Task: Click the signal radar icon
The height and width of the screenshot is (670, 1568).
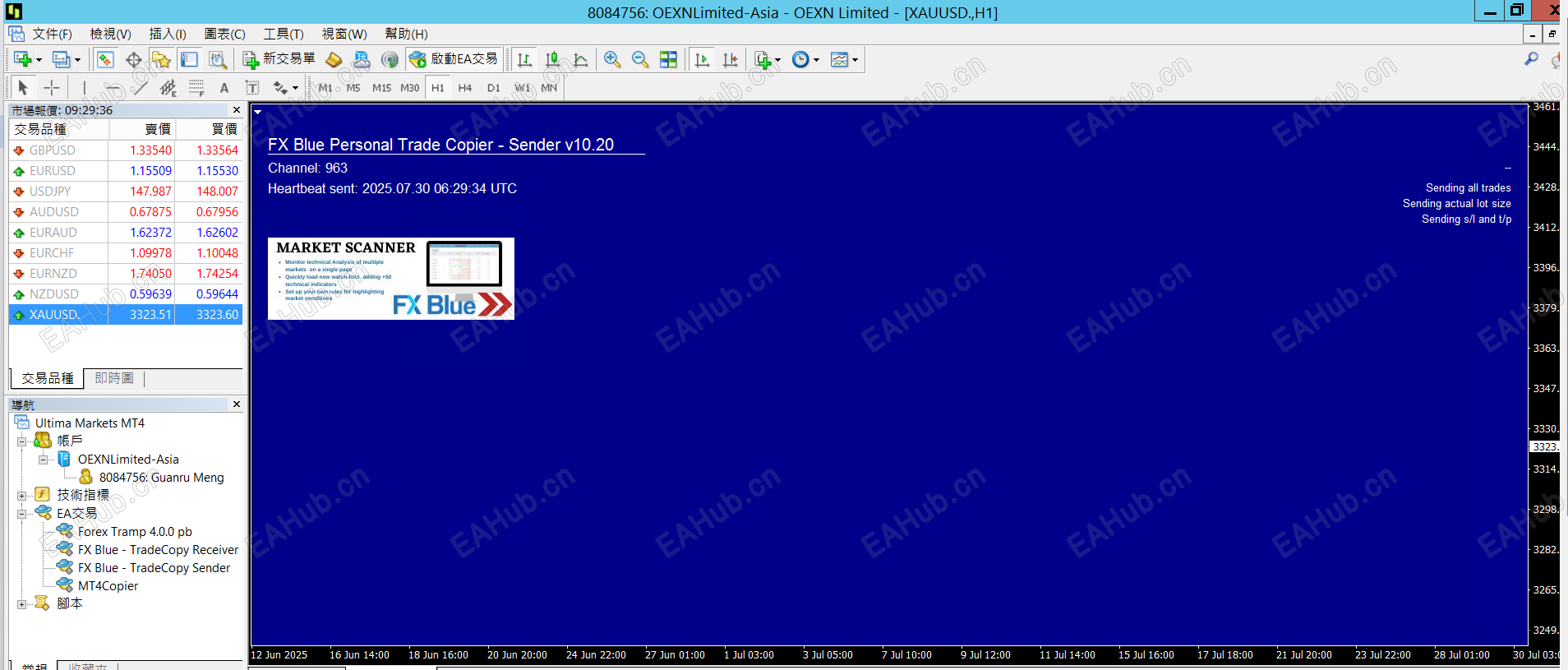Action: pos(390,59)
